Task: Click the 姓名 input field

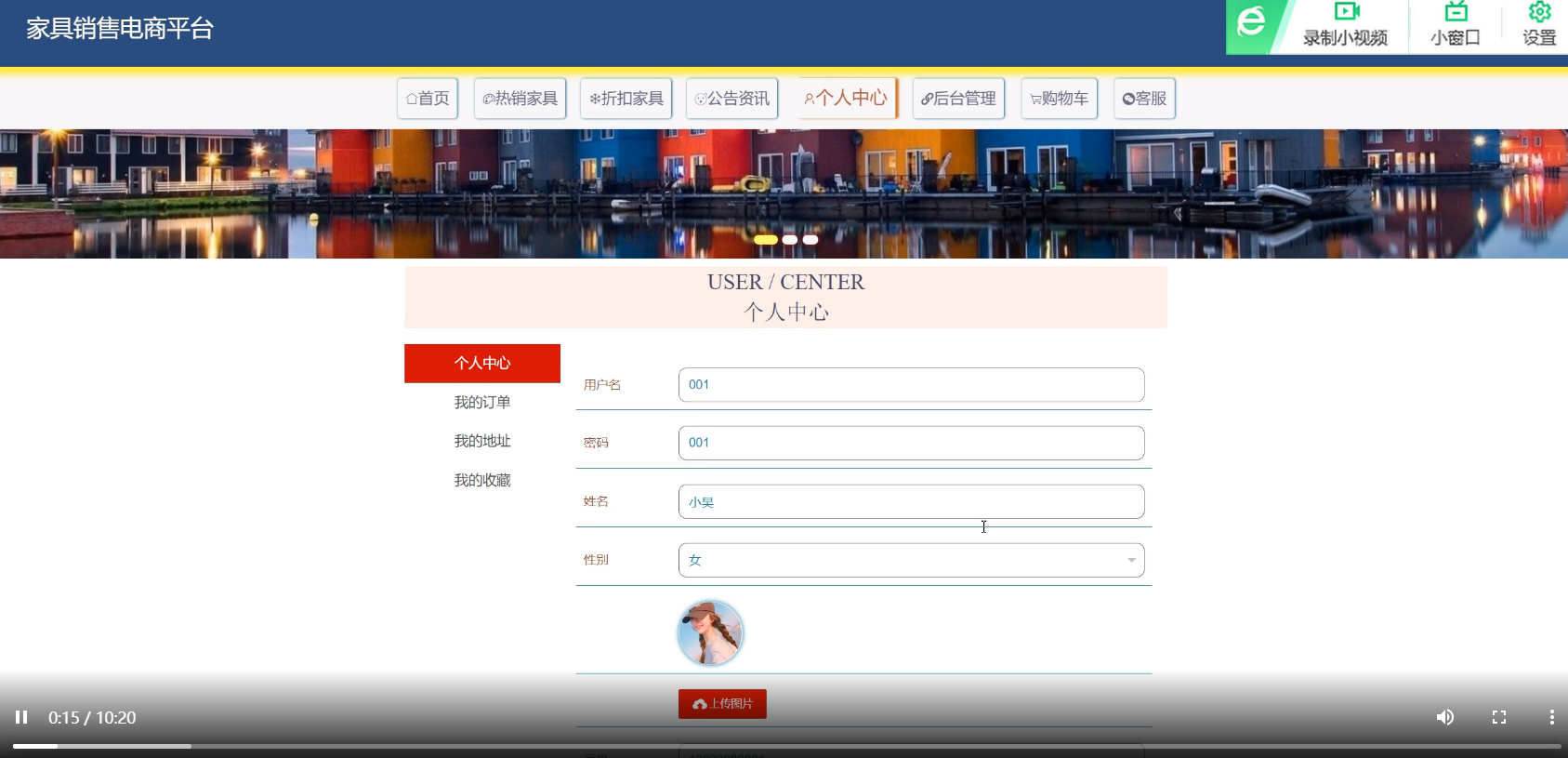Action: tap(911, 502)
